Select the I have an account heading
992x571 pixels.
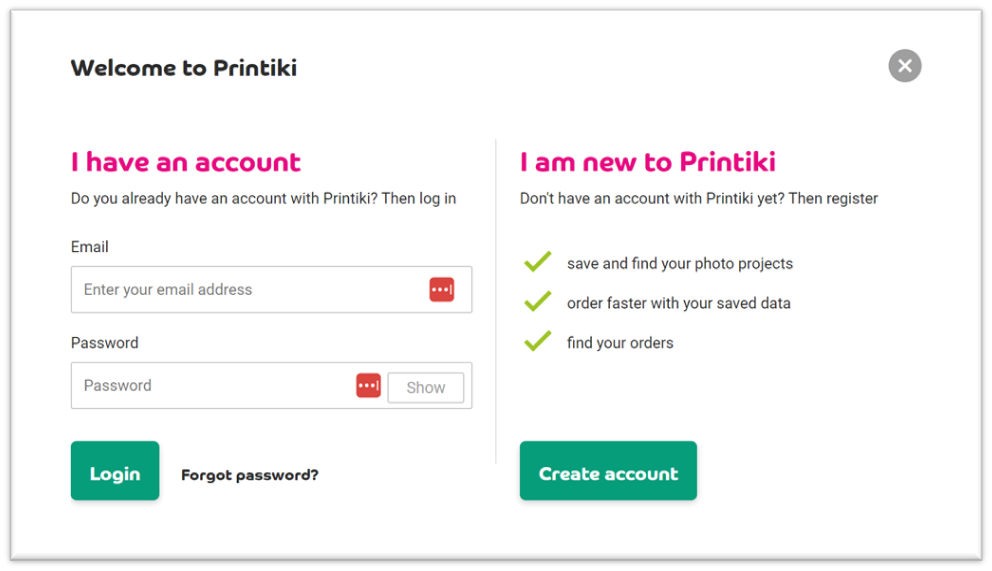pyautogui.click(x=185, y=163)
